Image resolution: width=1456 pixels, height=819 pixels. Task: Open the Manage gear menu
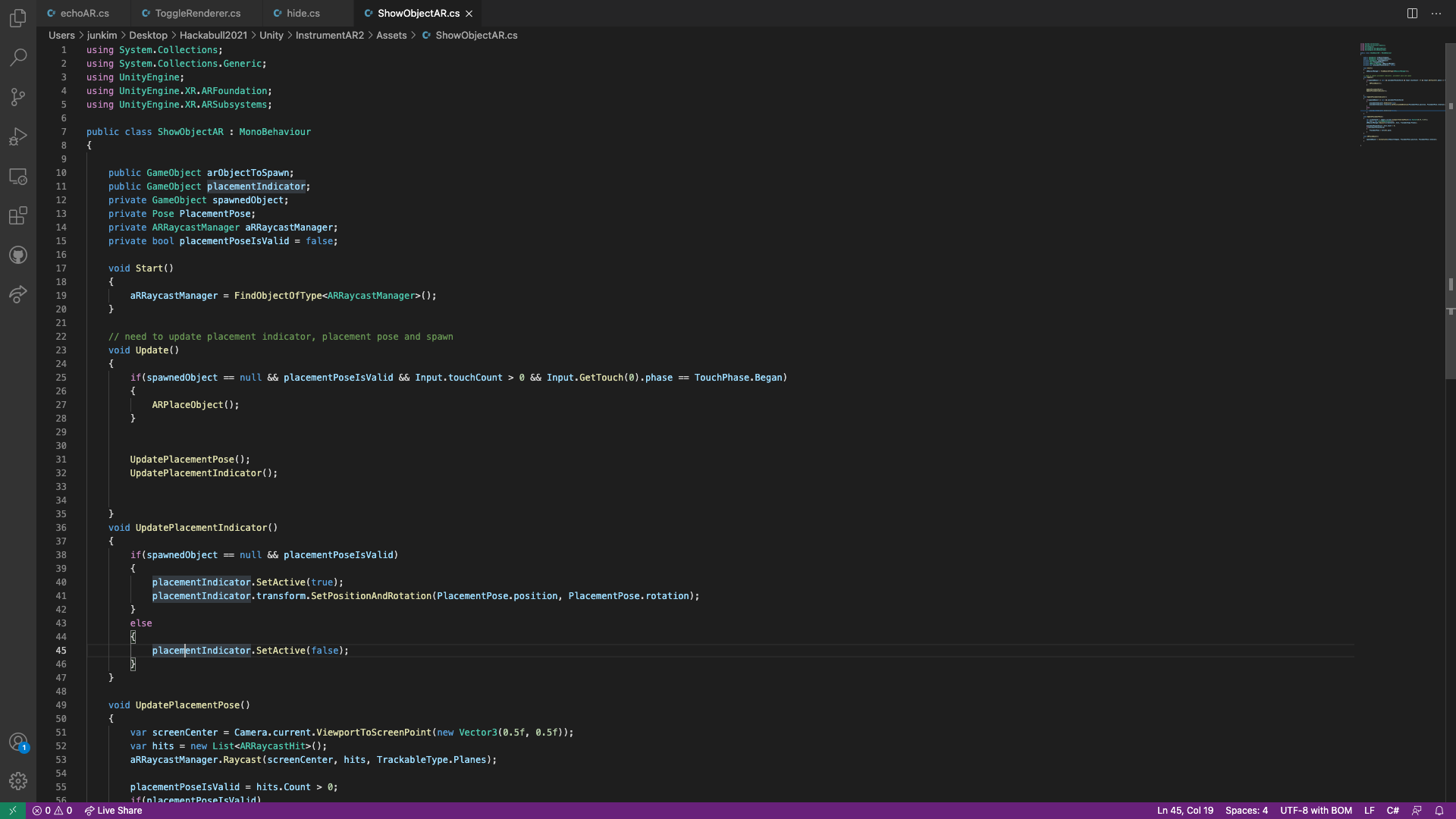pyautogui.click(x=18, y=781)
